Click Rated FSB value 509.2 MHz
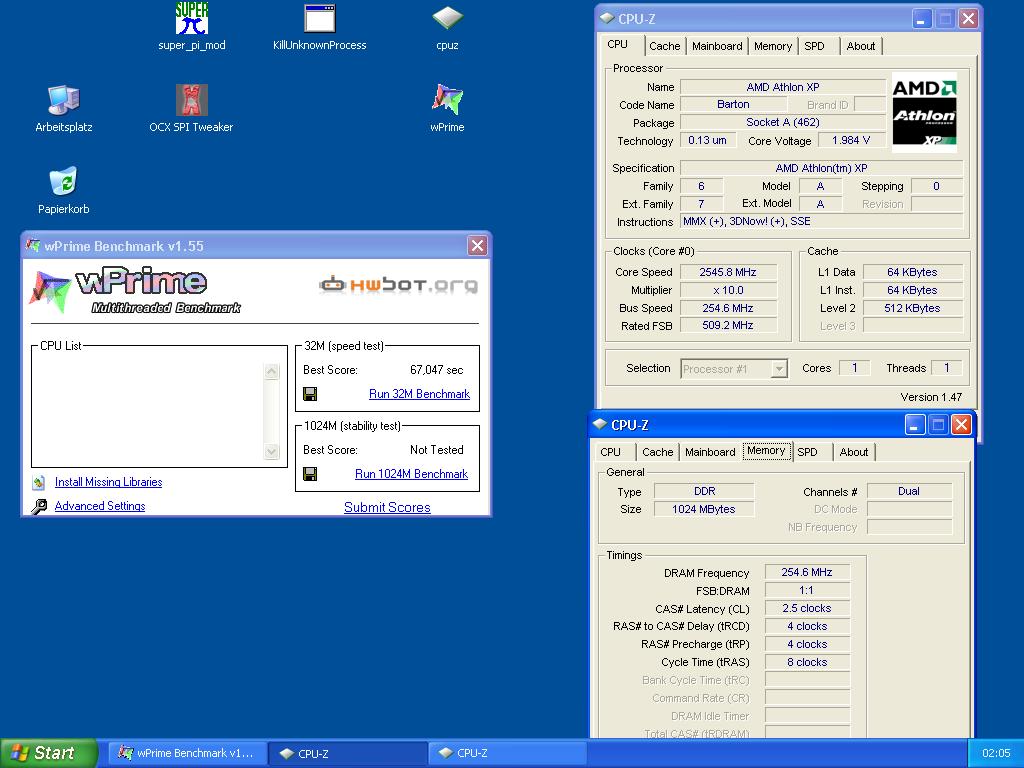Viewport: 1024px width, 768px height. [x=728, y=325]
